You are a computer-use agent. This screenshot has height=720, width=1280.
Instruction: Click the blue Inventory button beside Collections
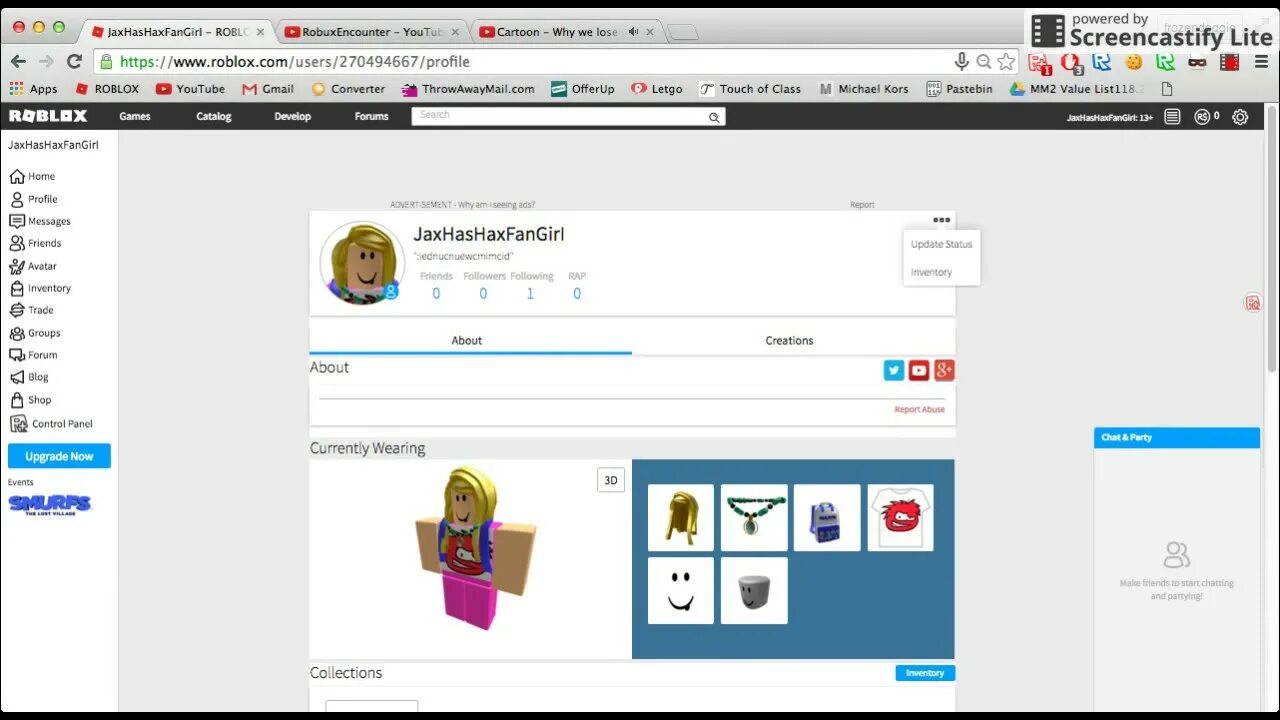[x=925, y=673]
